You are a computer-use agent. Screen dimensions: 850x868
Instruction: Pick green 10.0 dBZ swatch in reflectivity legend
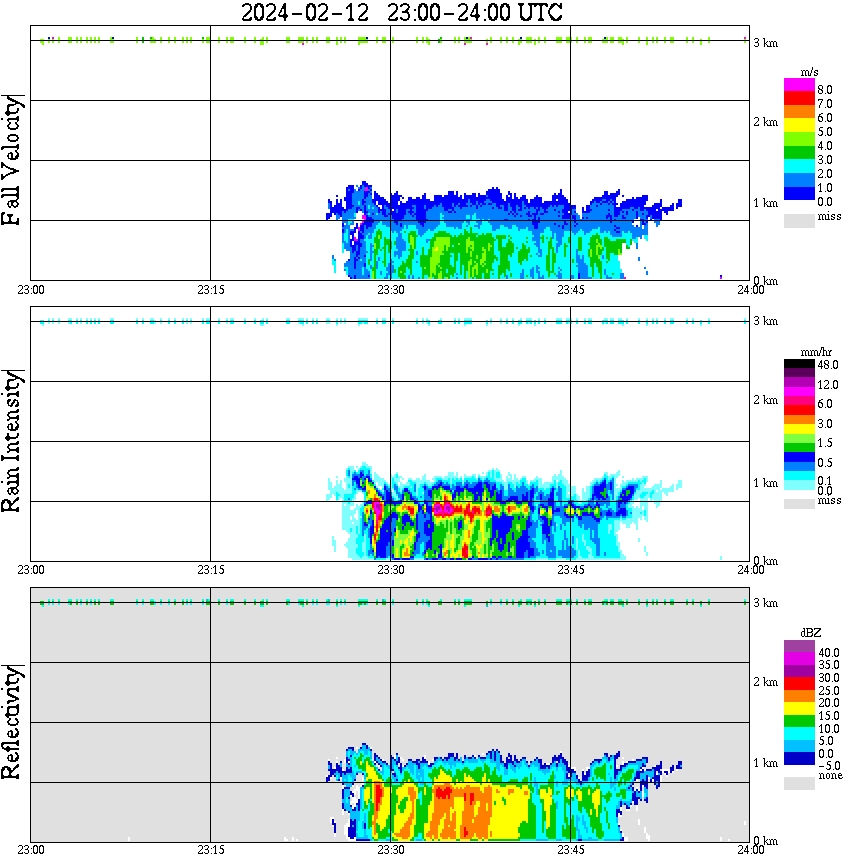tap(799, 721)
